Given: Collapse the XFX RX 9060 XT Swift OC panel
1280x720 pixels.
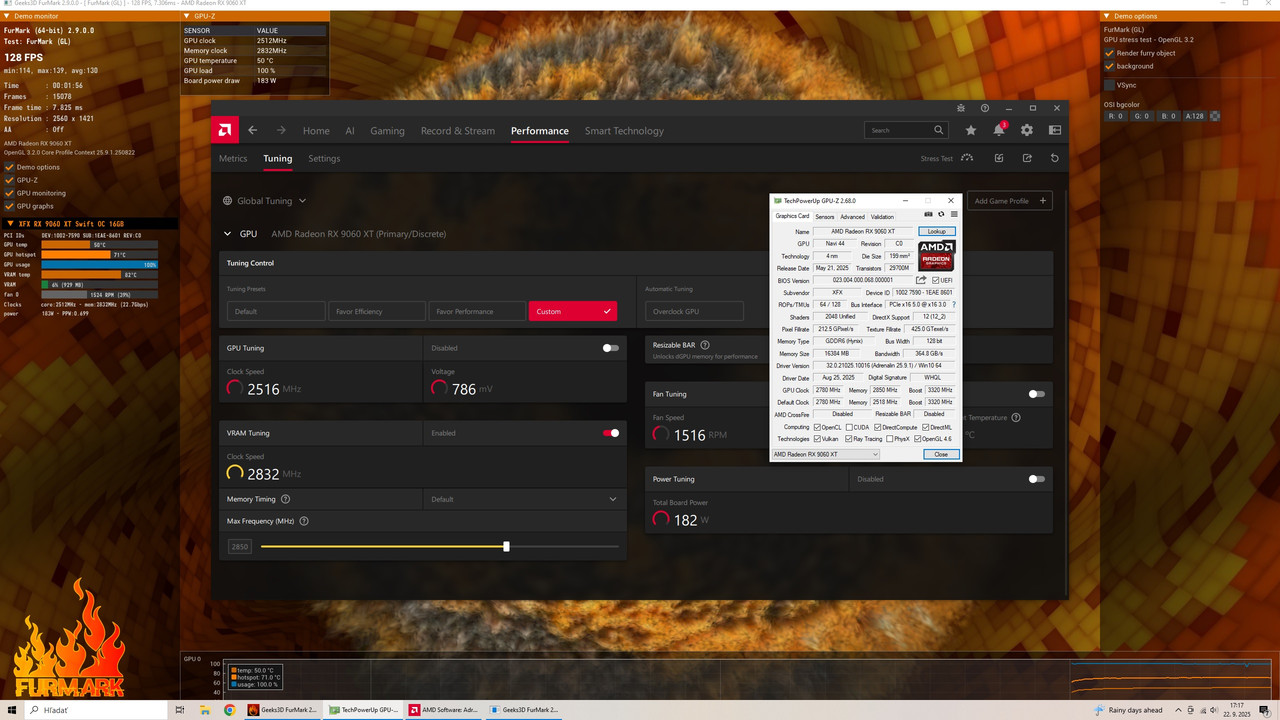Looking at the screenshot, I should pyautogui.click(x=10, y=224).
